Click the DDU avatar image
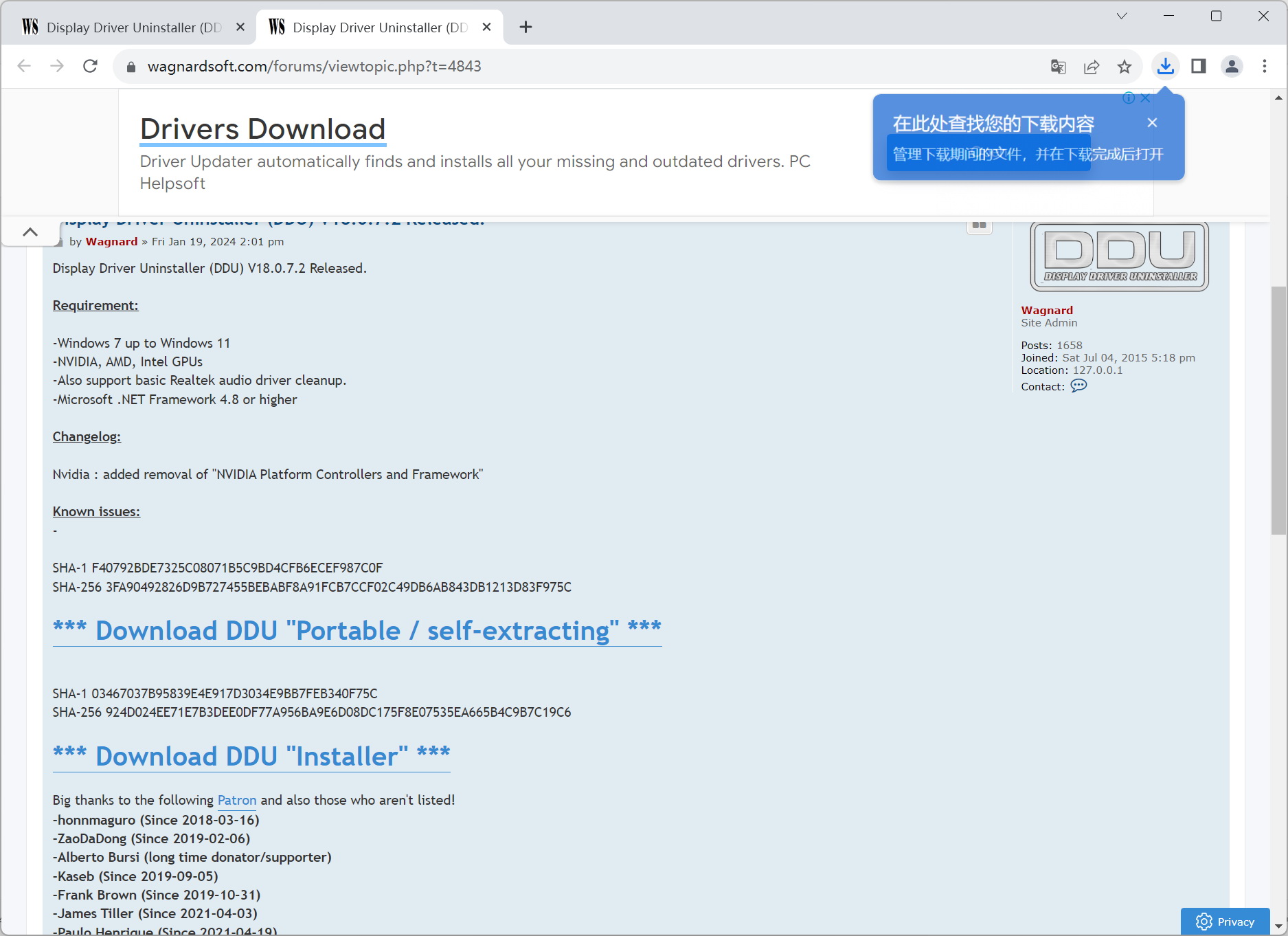 (x=1120, y=256)
